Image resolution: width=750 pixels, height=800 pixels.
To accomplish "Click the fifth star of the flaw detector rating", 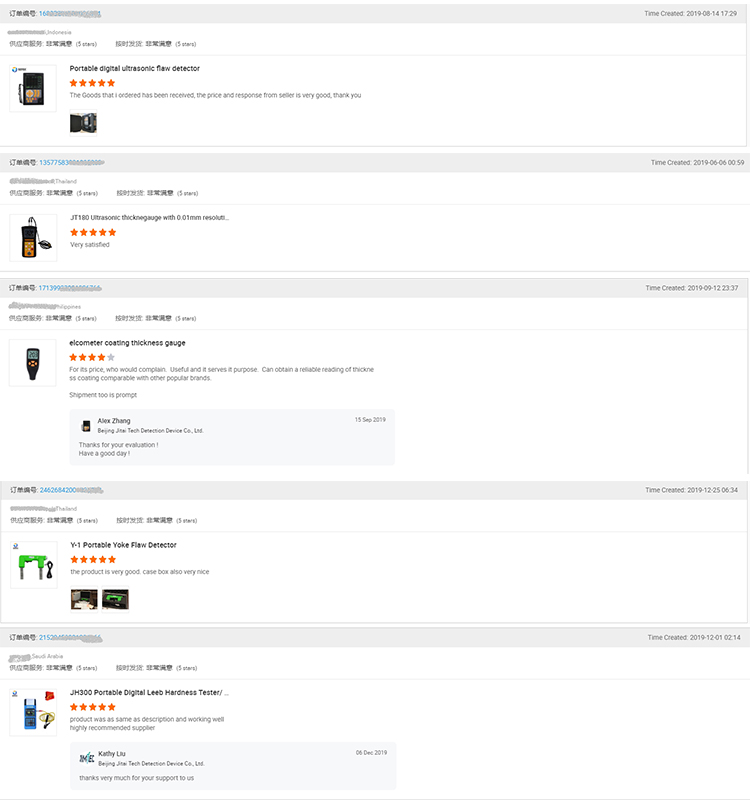I will [x=112, y=84].
